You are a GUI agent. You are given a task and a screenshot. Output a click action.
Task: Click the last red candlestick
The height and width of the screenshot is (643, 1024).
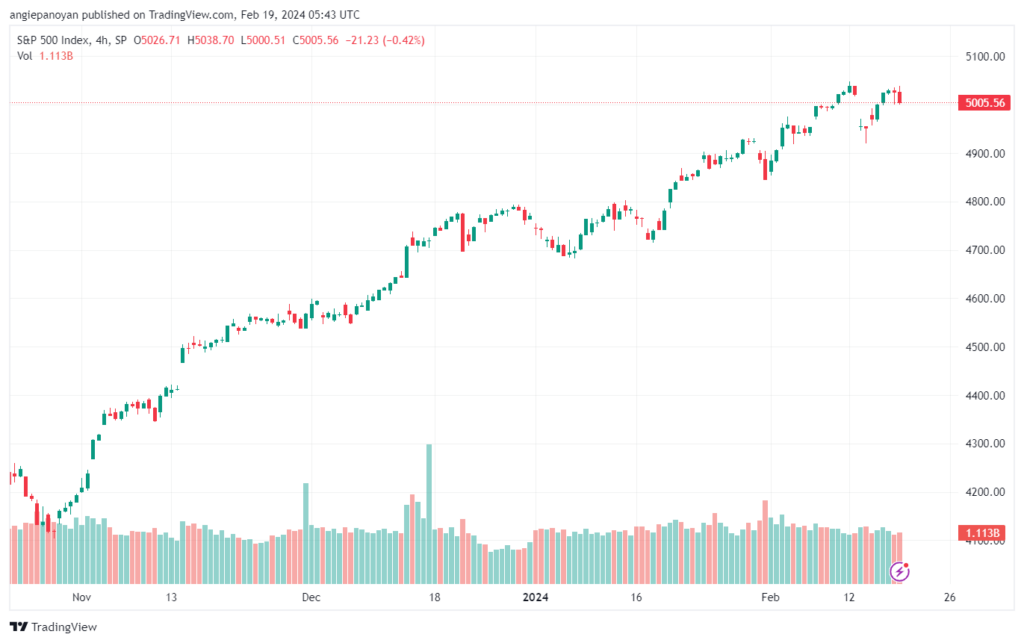(x=900, y=96)
